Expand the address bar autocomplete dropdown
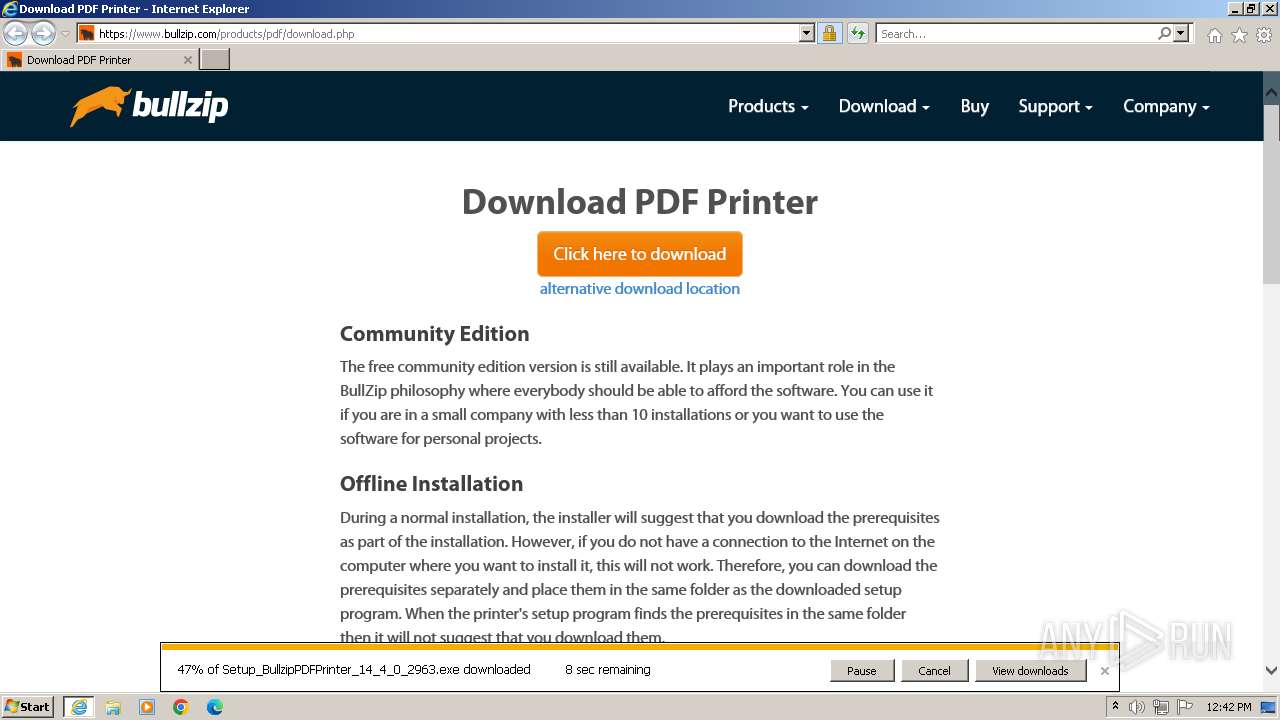 click(807, 34)
